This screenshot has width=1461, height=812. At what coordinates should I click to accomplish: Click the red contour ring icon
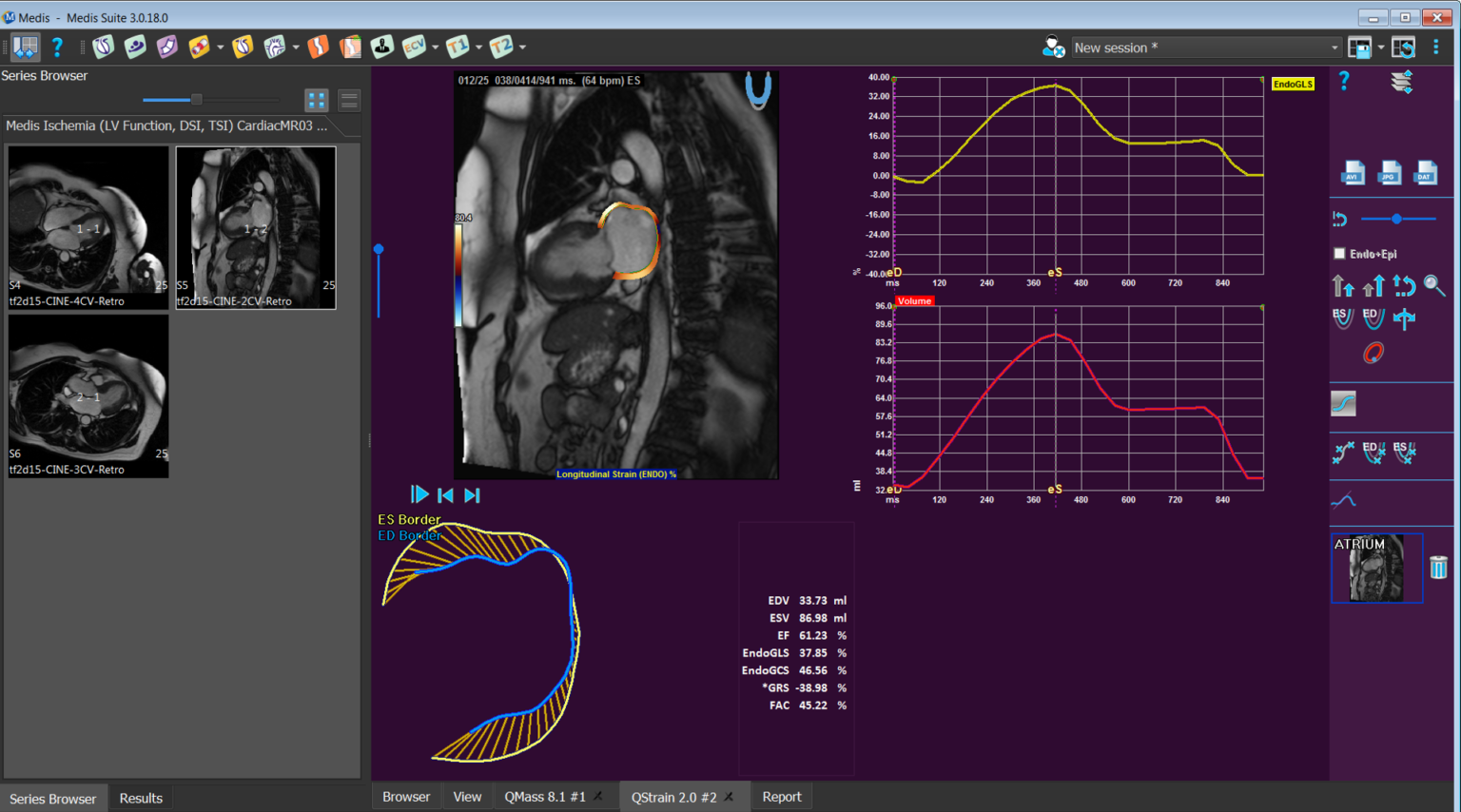1373,354
